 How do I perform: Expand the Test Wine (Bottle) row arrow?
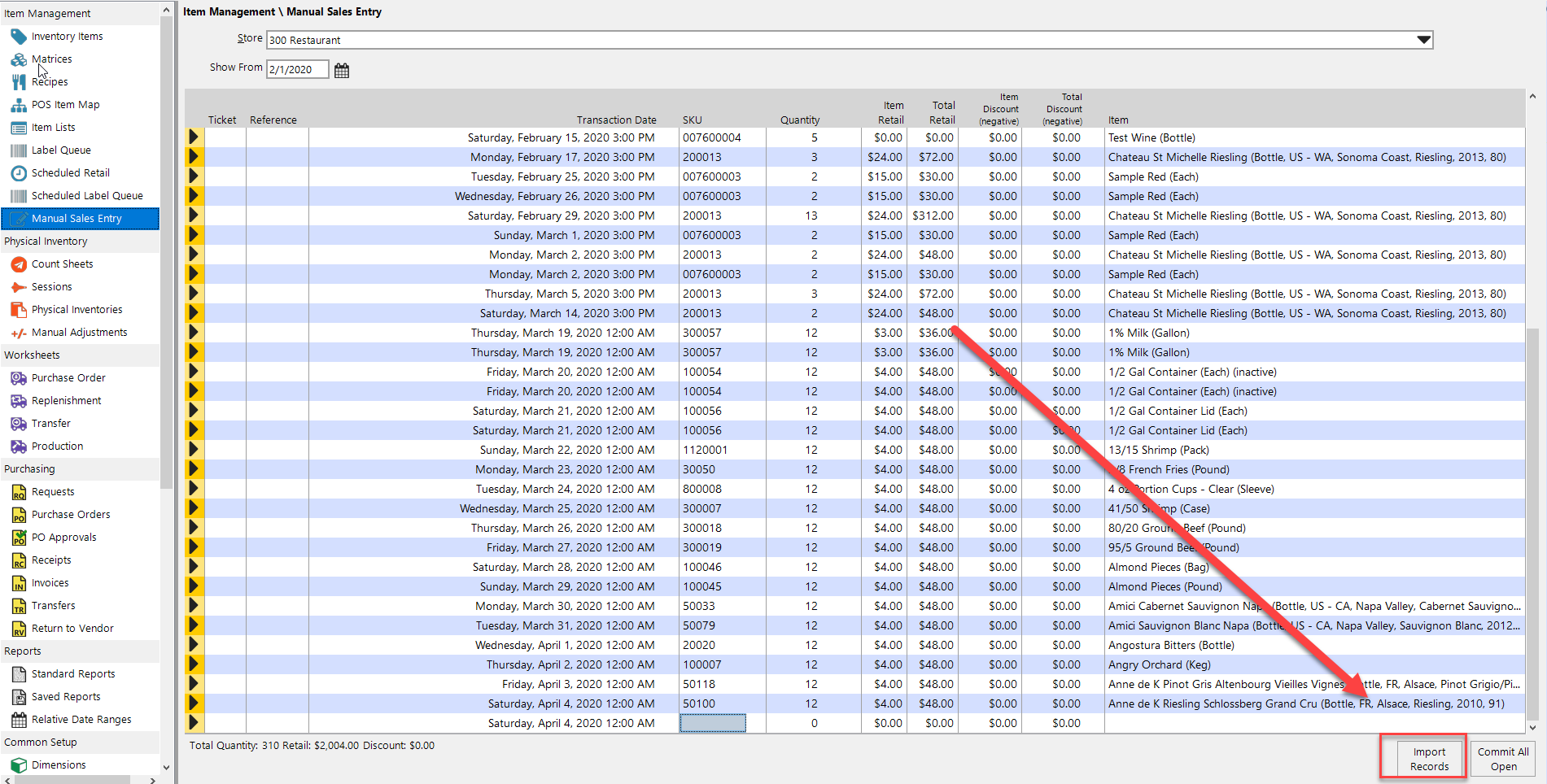(x=194, y=137)
